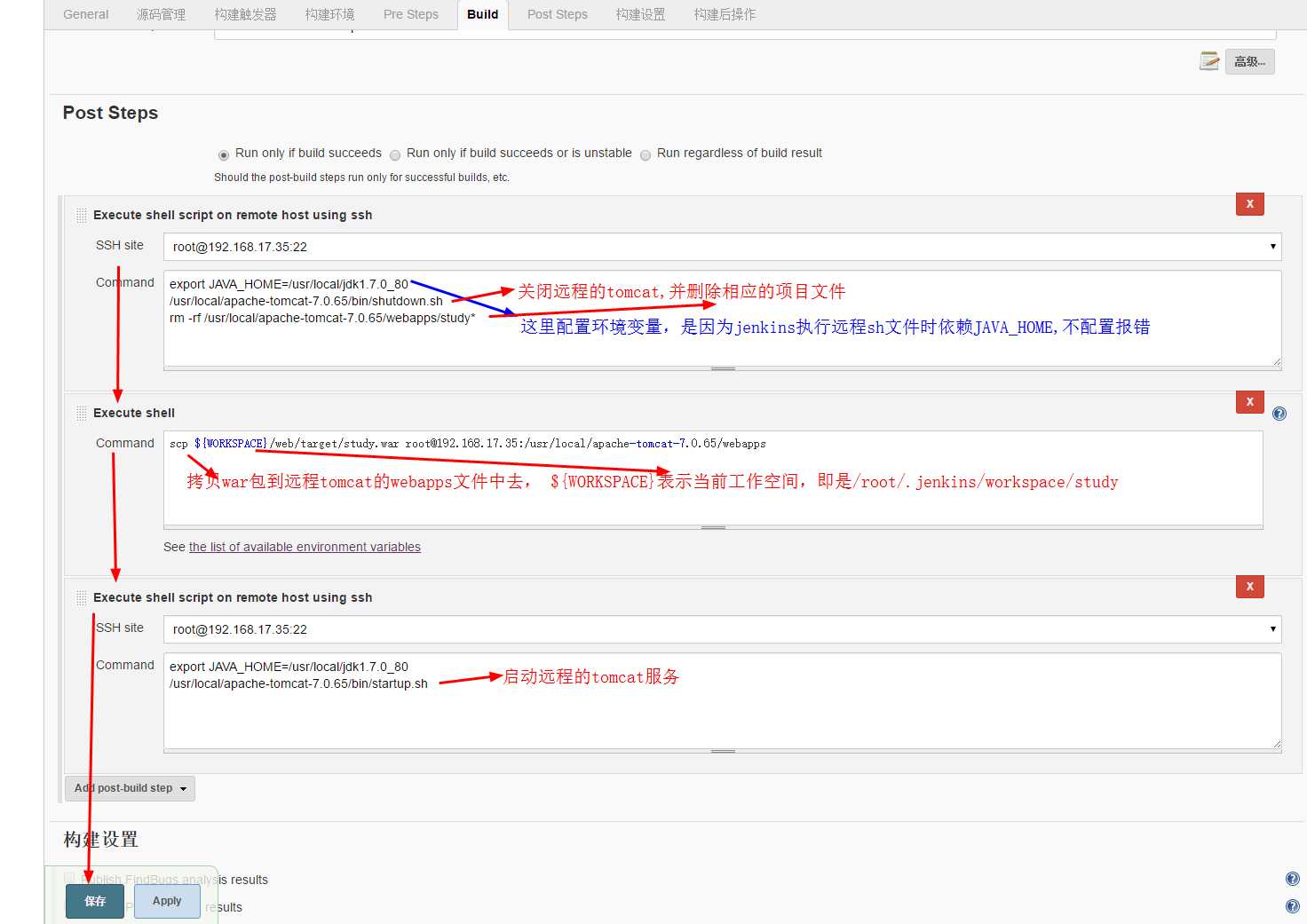1307x924 pixels.
Task: Grab the drag handle of the startup.sh ssh step
Action: (82, 597)
